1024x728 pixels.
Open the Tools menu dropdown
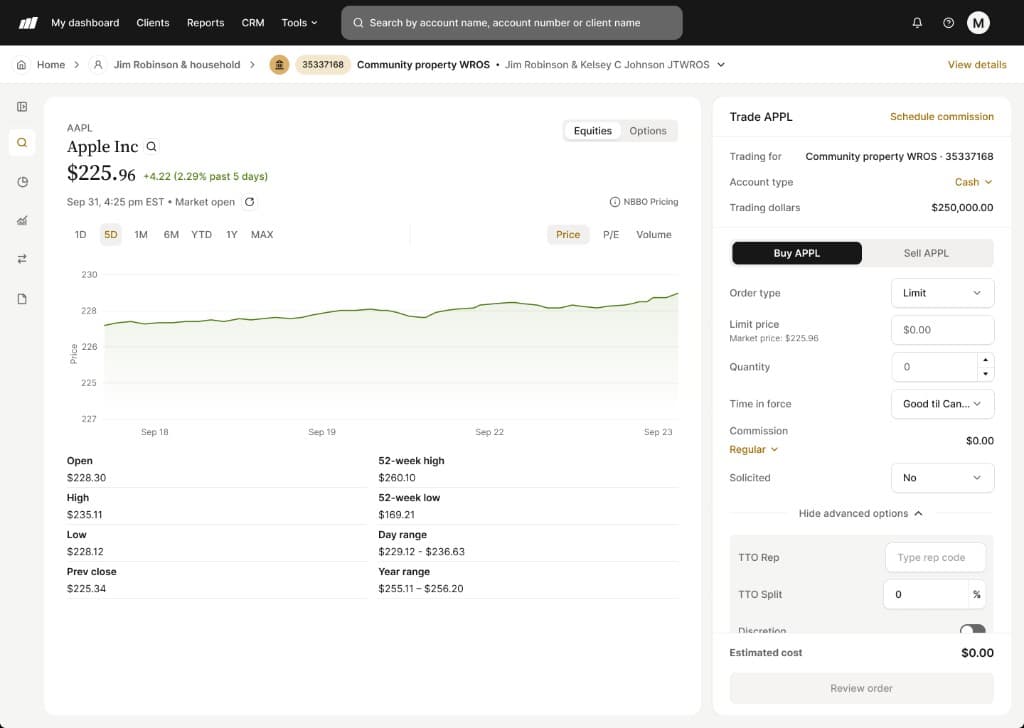(299, 23)
